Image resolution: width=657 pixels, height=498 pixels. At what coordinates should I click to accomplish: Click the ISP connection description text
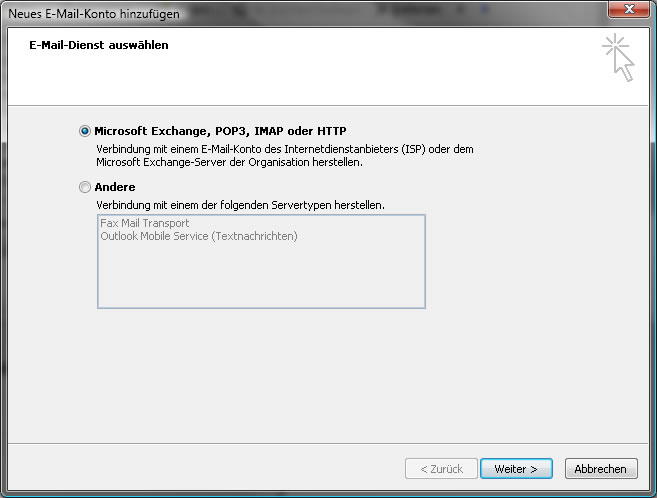tap(285, 155)
